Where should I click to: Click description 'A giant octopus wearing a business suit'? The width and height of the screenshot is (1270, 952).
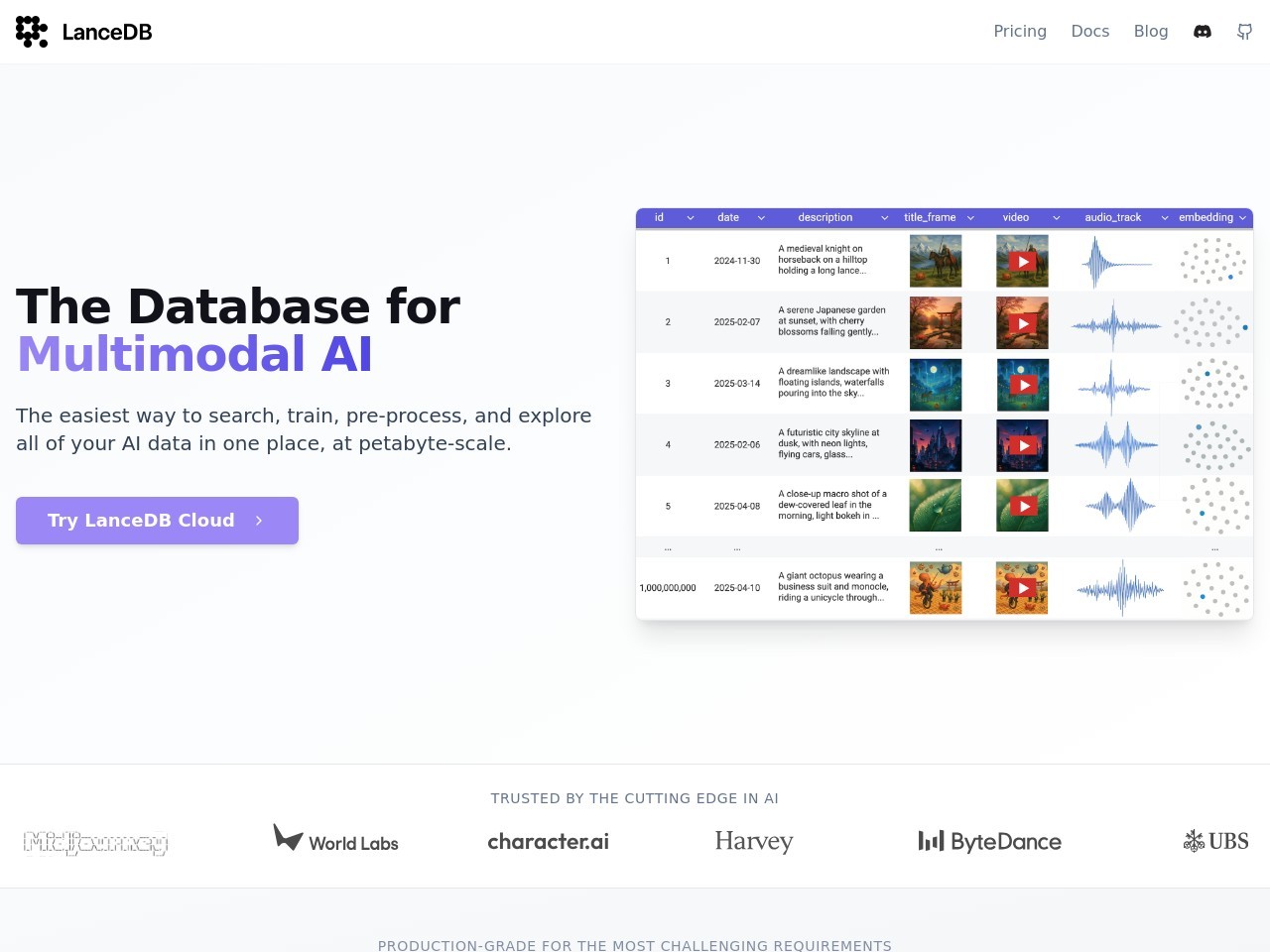click(x=833, y=587)
